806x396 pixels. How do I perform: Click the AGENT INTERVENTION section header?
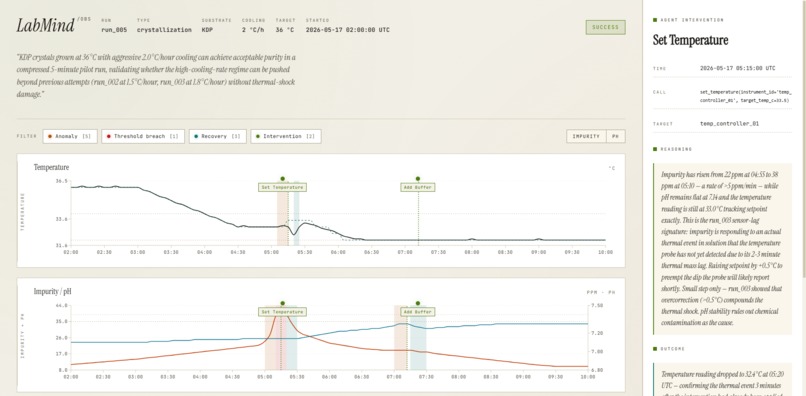coord(688,20)
